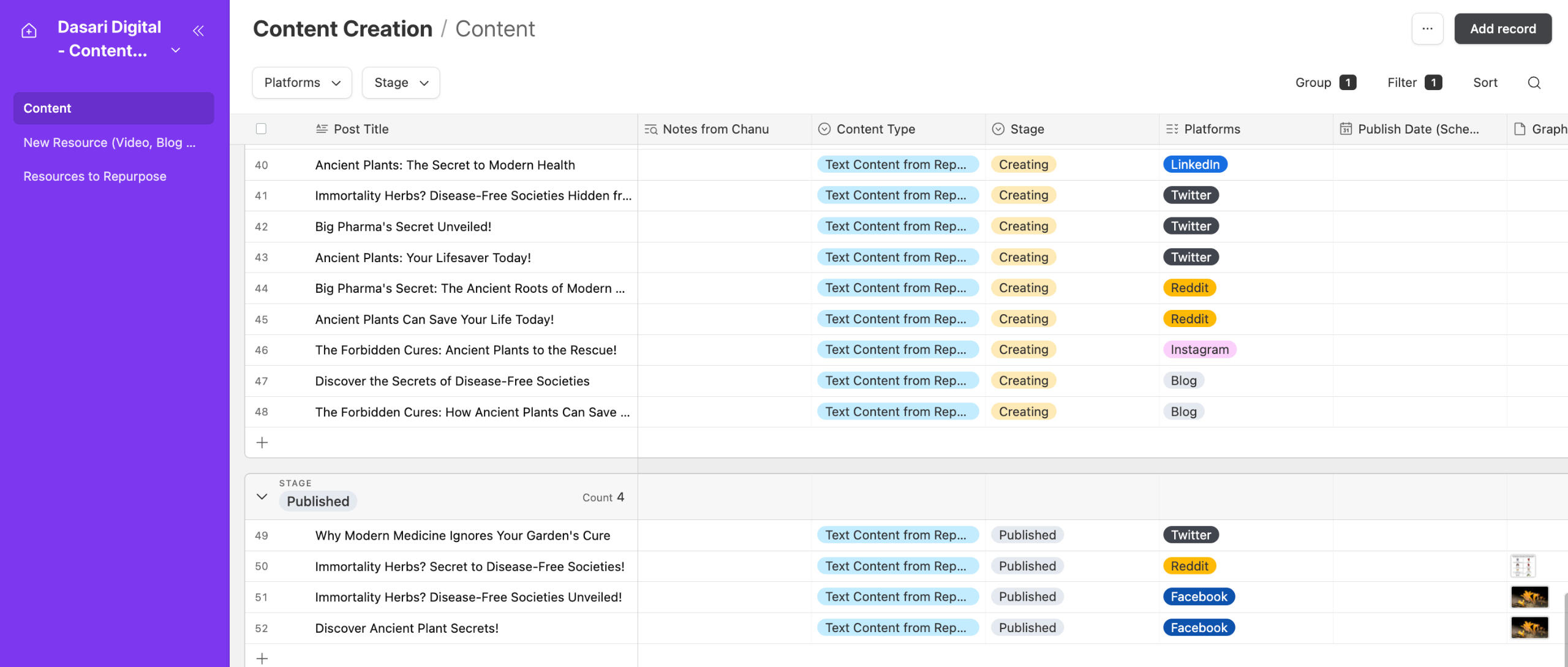Open New Resource sidebar item
The width and height of the screenshot is (1568, 667).
[x=110, y=142]
